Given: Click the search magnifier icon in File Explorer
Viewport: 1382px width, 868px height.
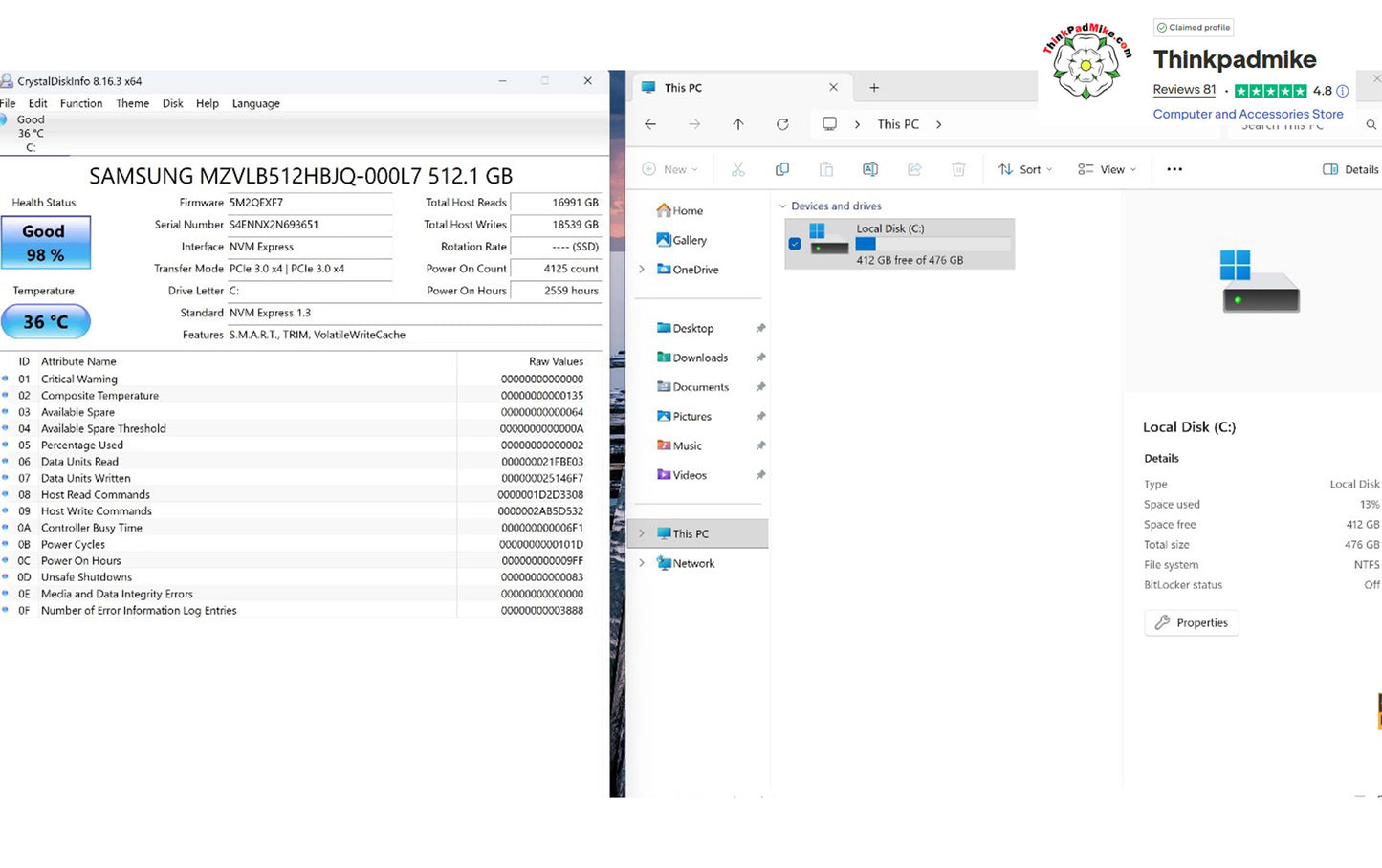Looking at the screenshot, I should click(x=1371, y=125).
